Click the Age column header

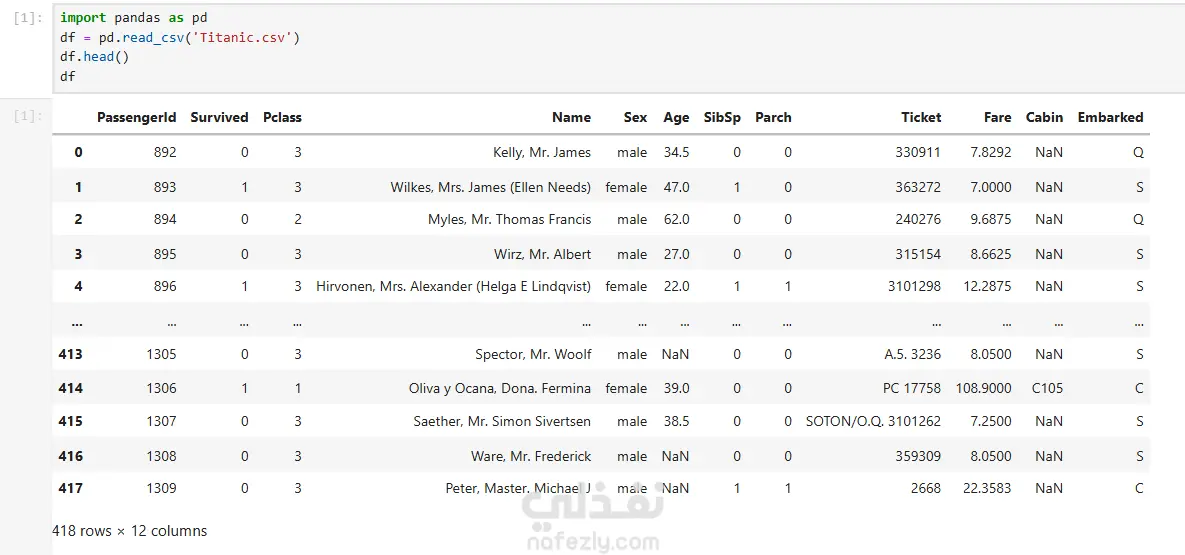click(676, 117)
